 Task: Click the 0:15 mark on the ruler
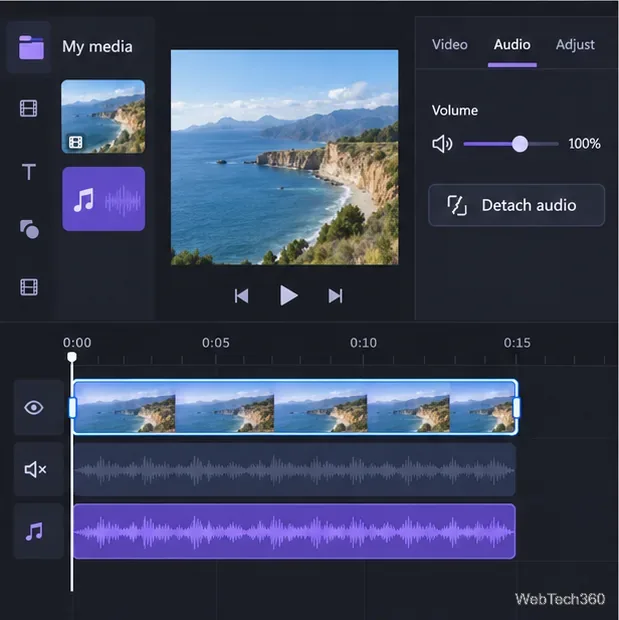point(517,343)
